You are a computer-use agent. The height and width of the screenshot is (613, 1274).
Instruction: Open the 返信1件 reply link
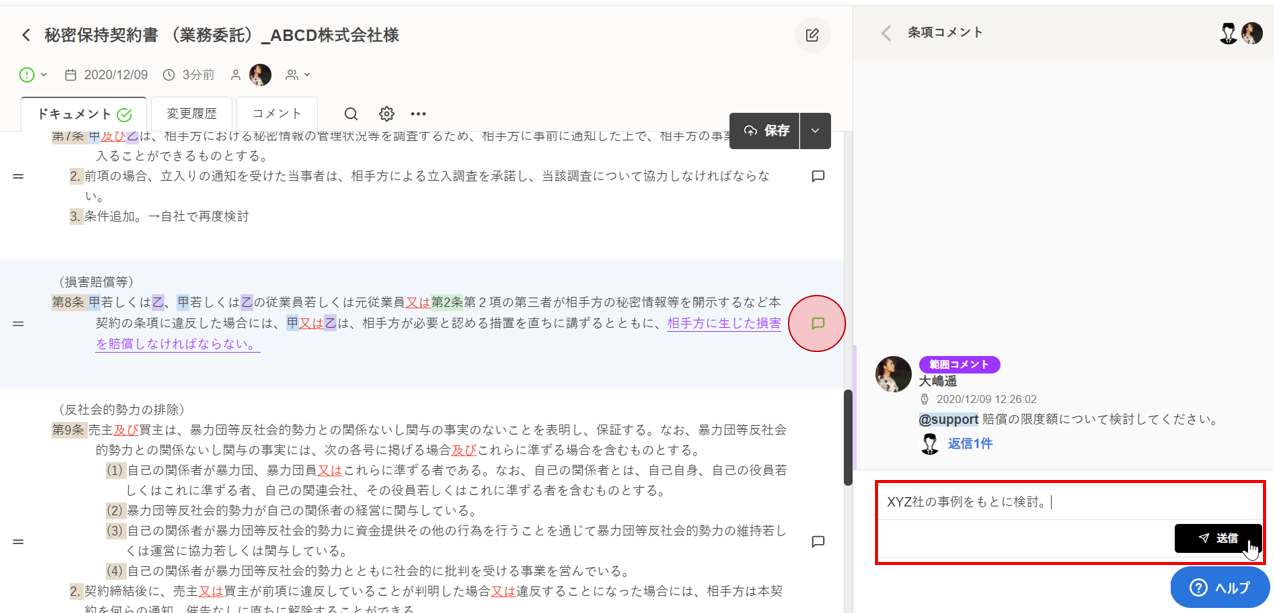[x=970, y=443]
